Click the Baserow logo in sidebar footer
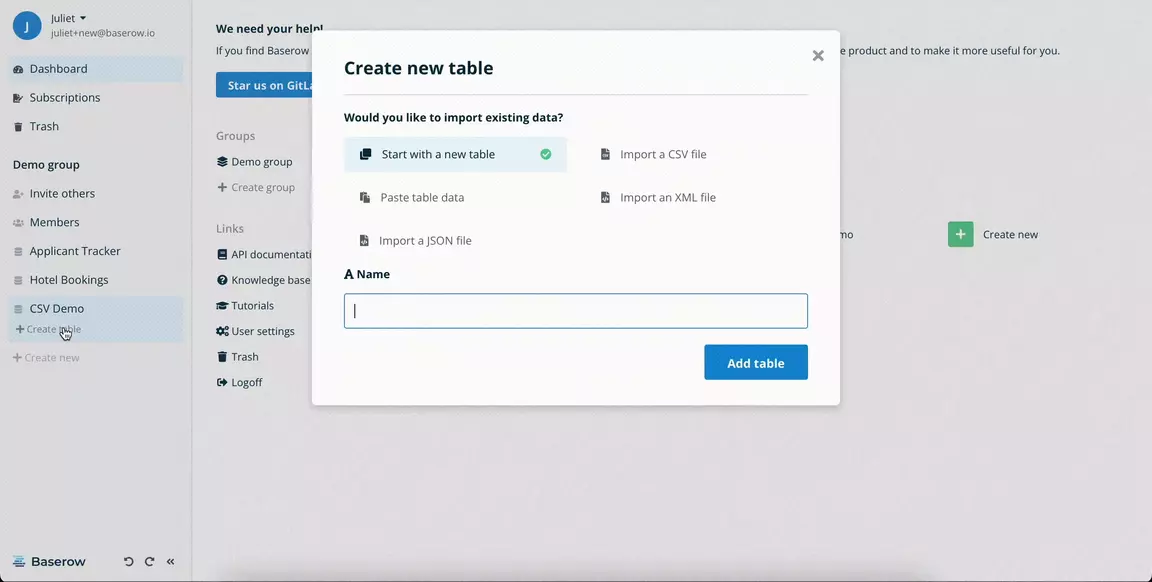 tap(49, 562)
